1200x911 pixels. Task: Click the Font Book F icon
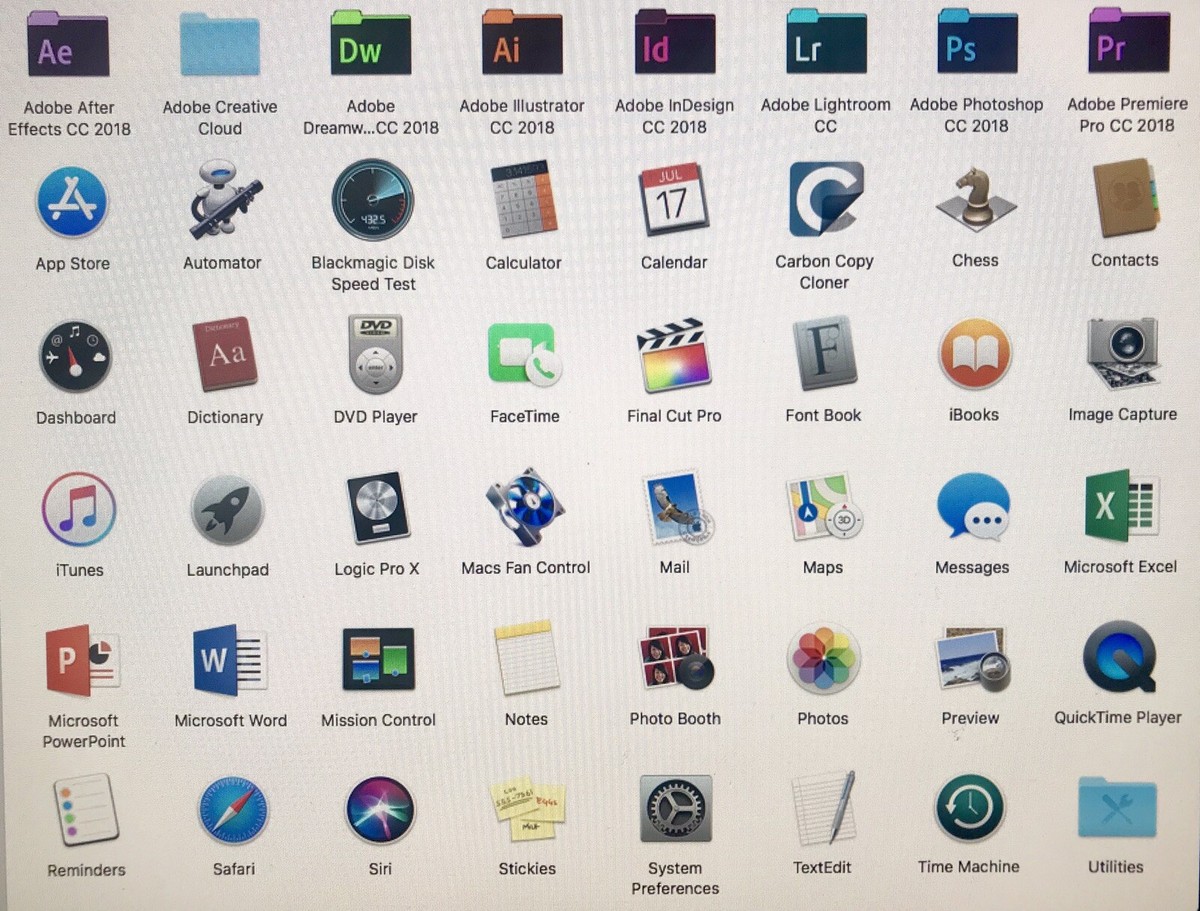pyautogui.click(x=824, y=353)
